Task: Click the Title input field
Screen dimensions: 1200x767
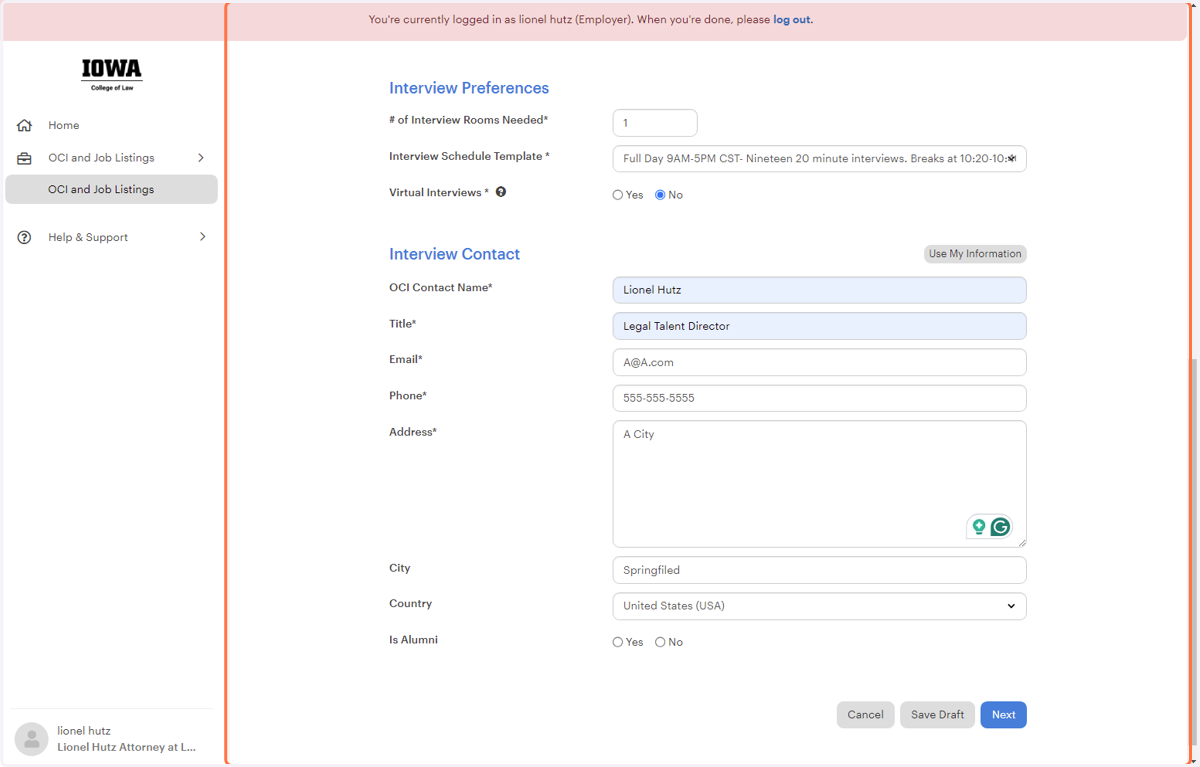Action: pyautogui.click(x=819, y=326)
